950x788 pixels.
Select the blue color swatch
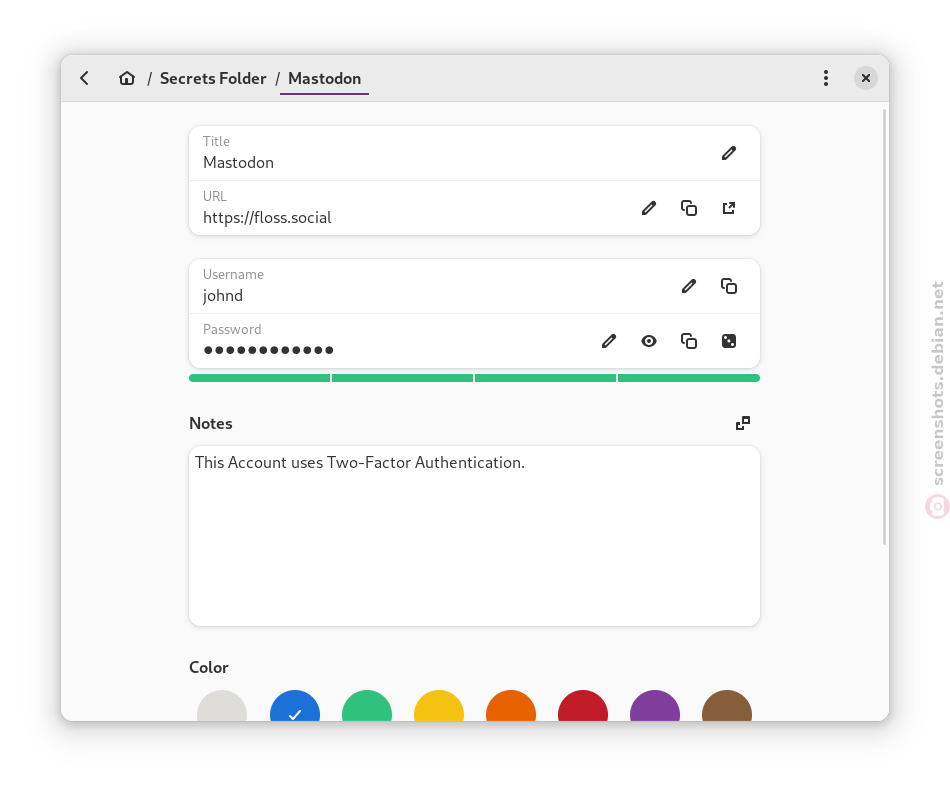[x=294, y=706]
